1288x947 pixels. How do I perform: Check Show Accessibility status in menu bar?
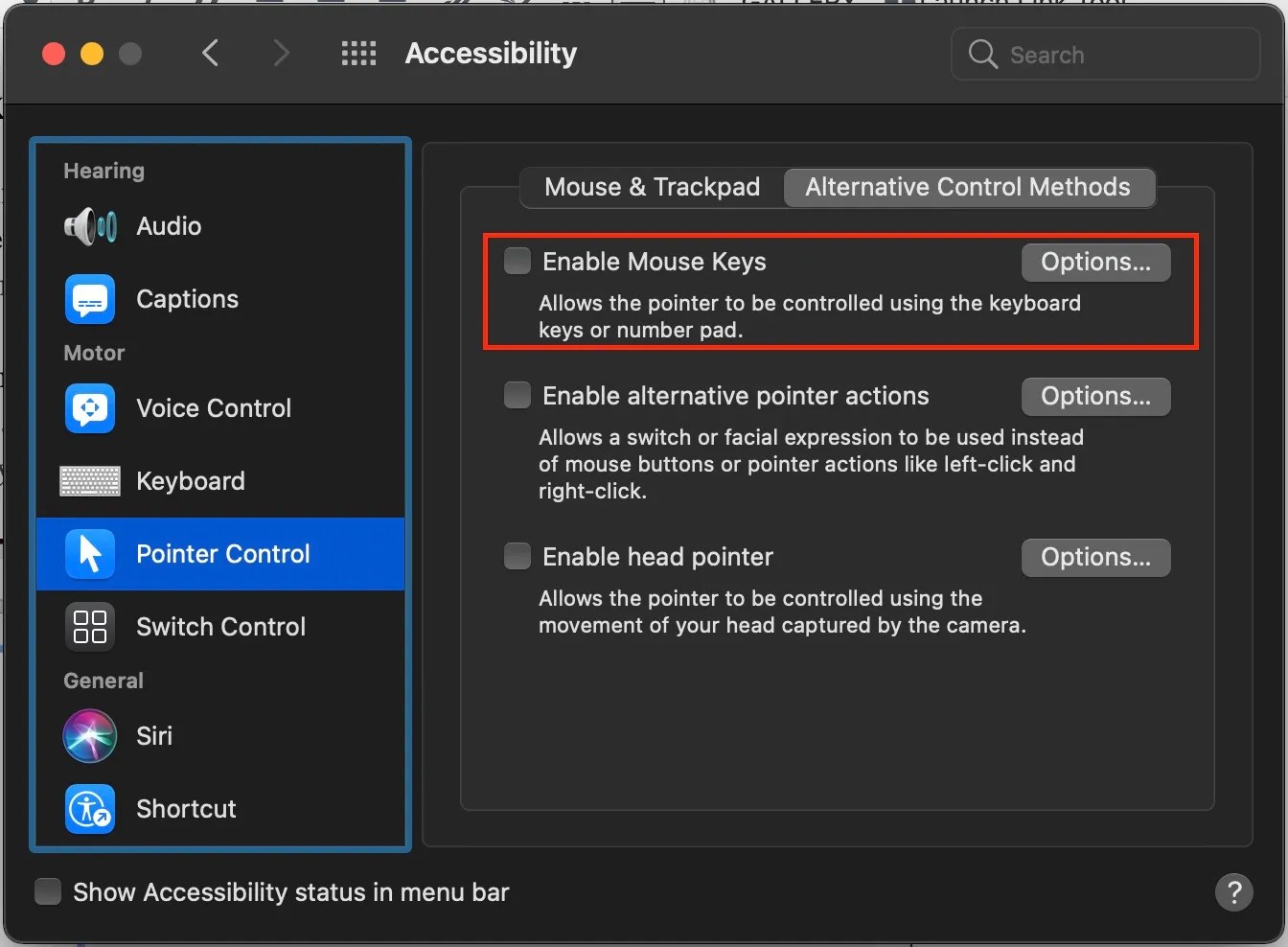(x=47, y=890)
